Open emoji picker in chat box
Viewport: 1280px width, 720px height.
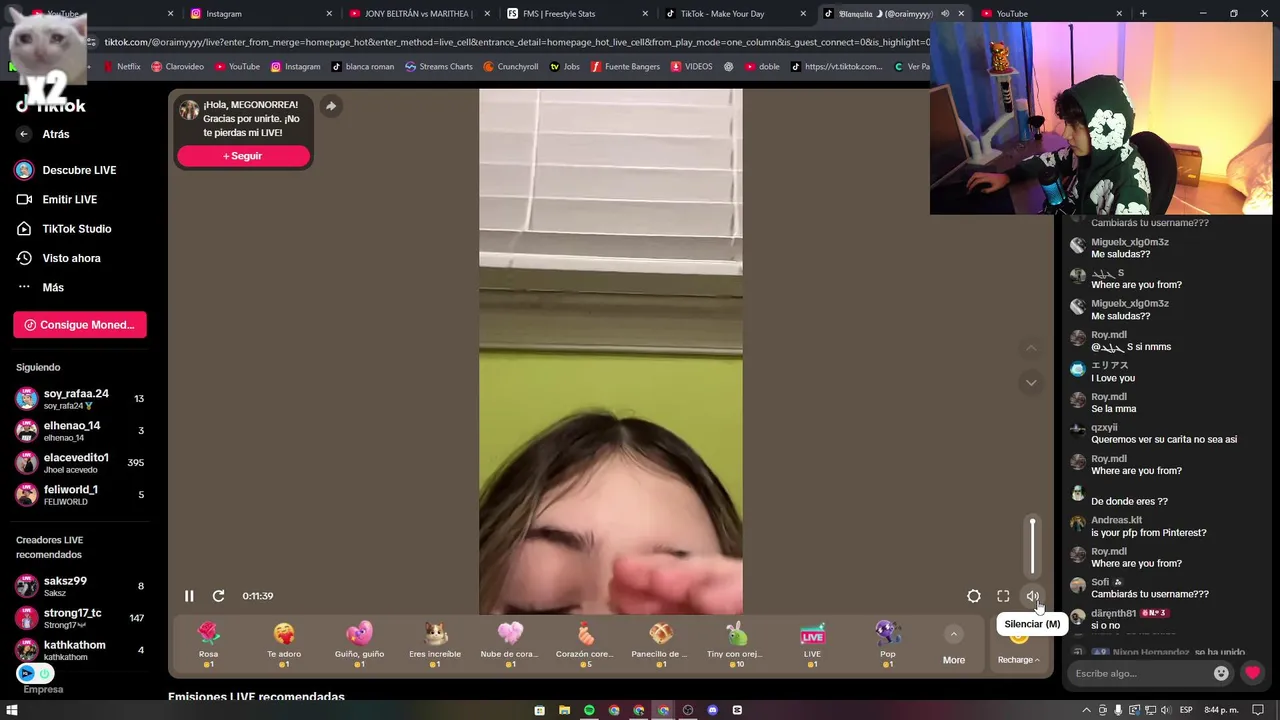(1221, 674)
